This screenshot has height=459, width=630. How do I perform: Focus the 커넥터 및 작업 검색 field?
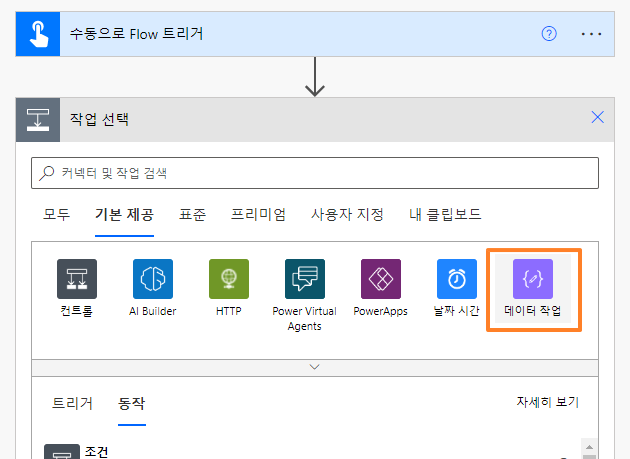pos(315,173)
